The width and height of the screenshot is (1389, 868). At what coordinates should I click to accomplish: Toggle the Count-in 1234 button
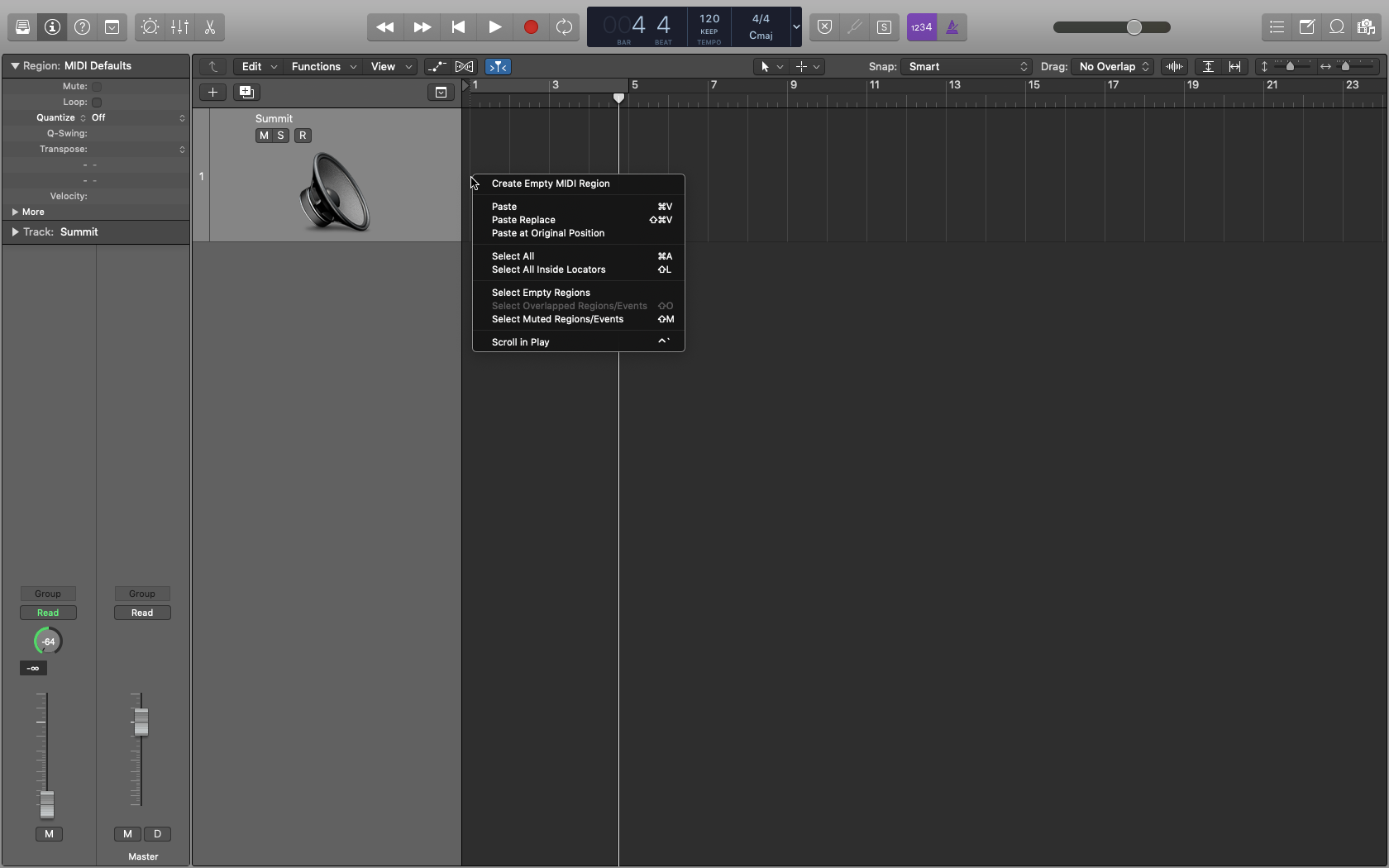(x=921, y=27)
